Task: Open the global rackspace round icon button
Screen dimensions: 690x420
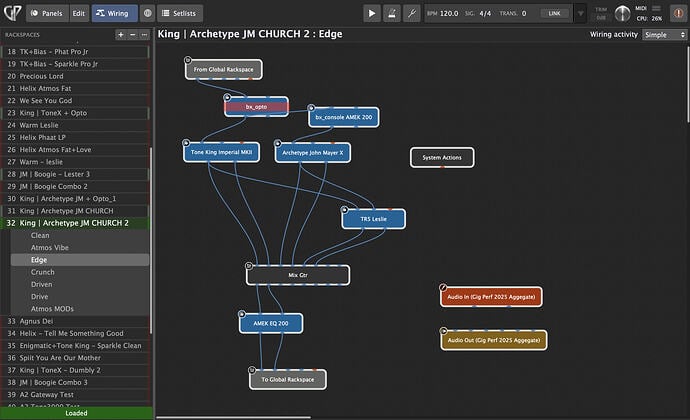Action: click(147, 13)
